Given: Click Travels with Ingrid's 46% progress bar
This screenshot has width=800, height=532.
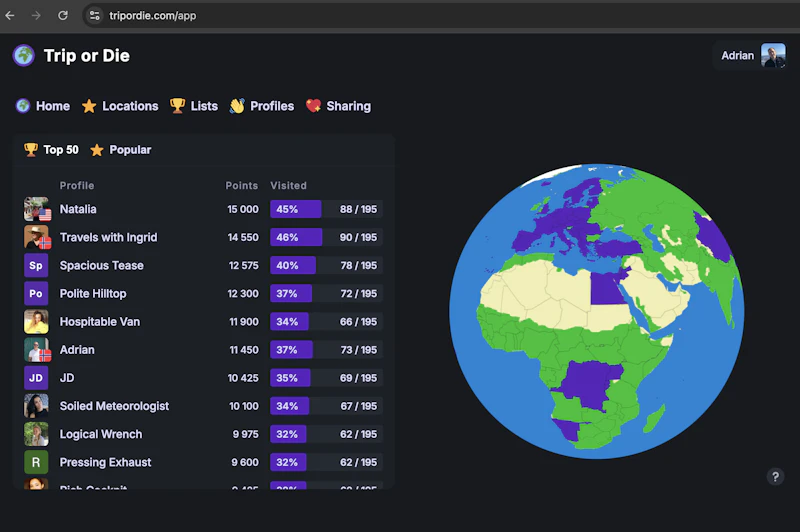Looking at the screenshot, I should 327,237.
